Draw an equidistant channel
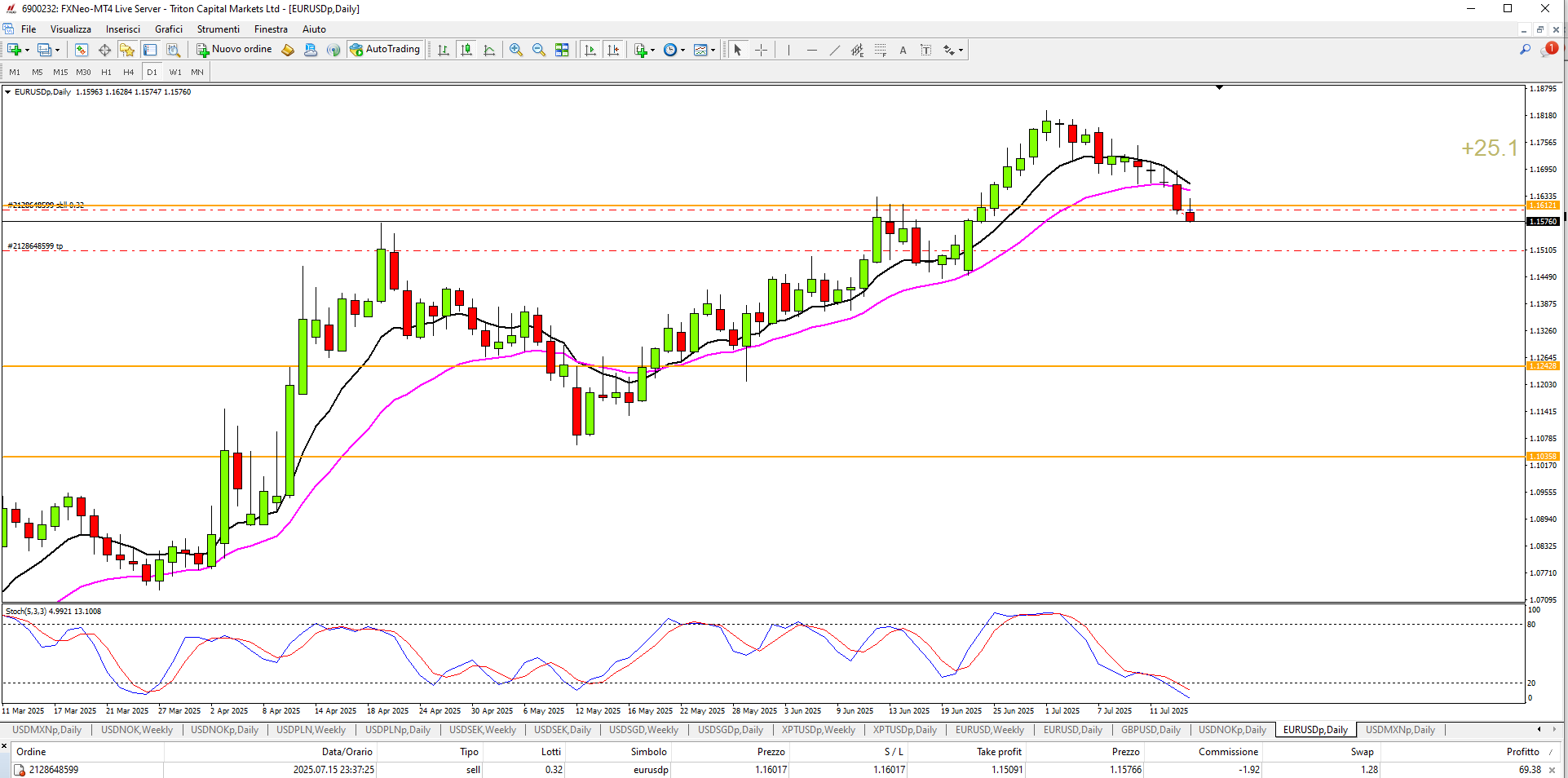Image resolution: width=1568 pixels, height=778 pixels. coord(857,50)
